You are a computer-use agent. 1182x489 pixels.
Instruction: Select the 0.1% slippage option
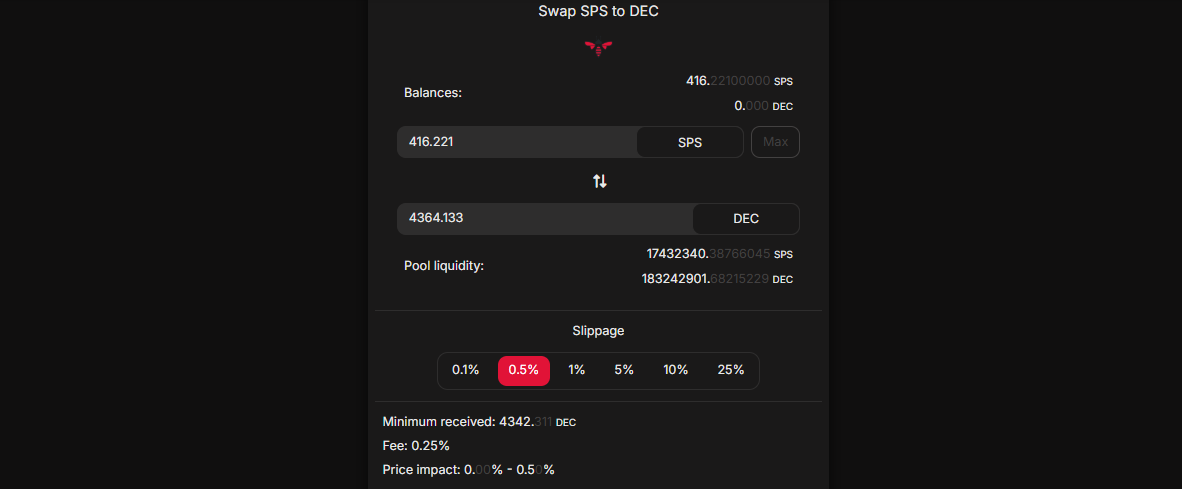tap(465, 370)
